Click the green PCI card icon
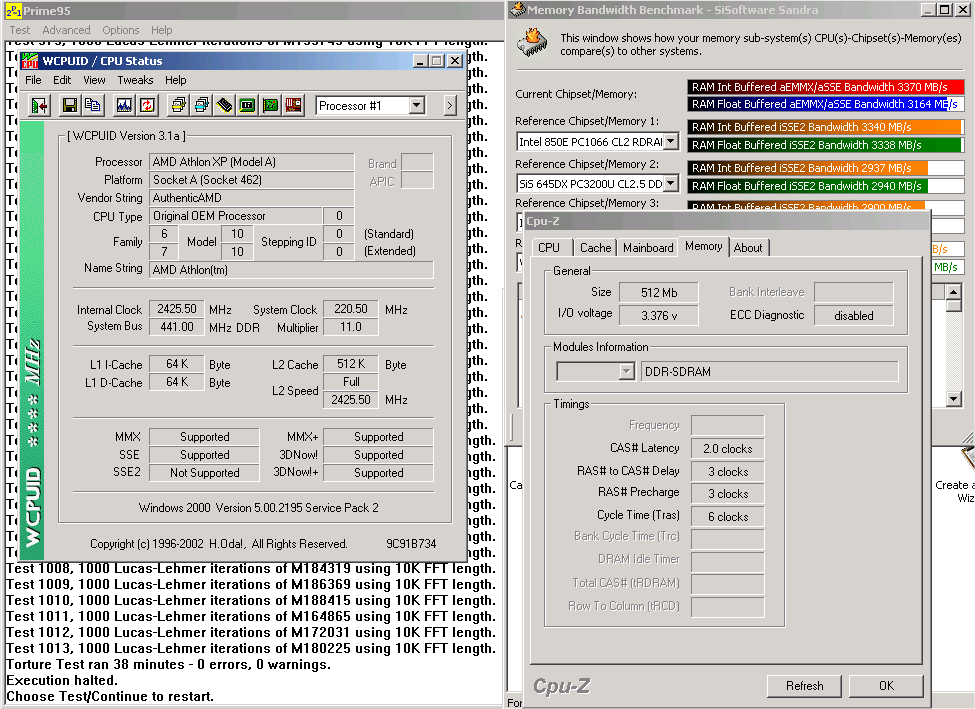 [x=270, y=105]
